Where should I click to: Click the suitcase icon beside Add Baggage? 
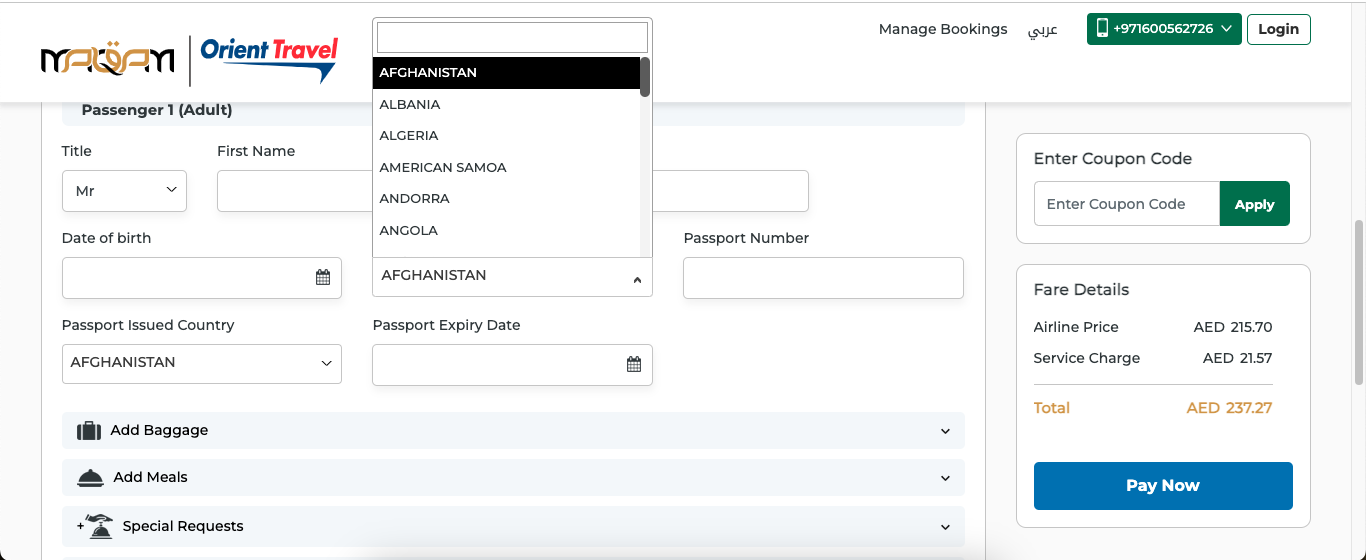(89, 431)
